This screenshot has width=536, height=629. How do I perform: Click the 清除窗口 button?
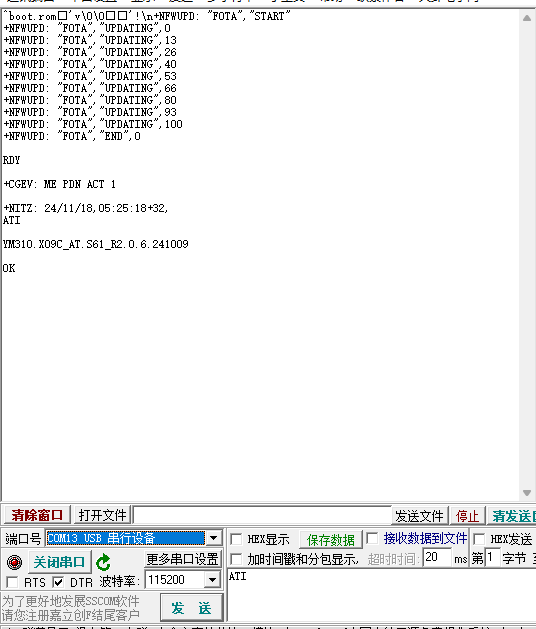tap(37, 515)
